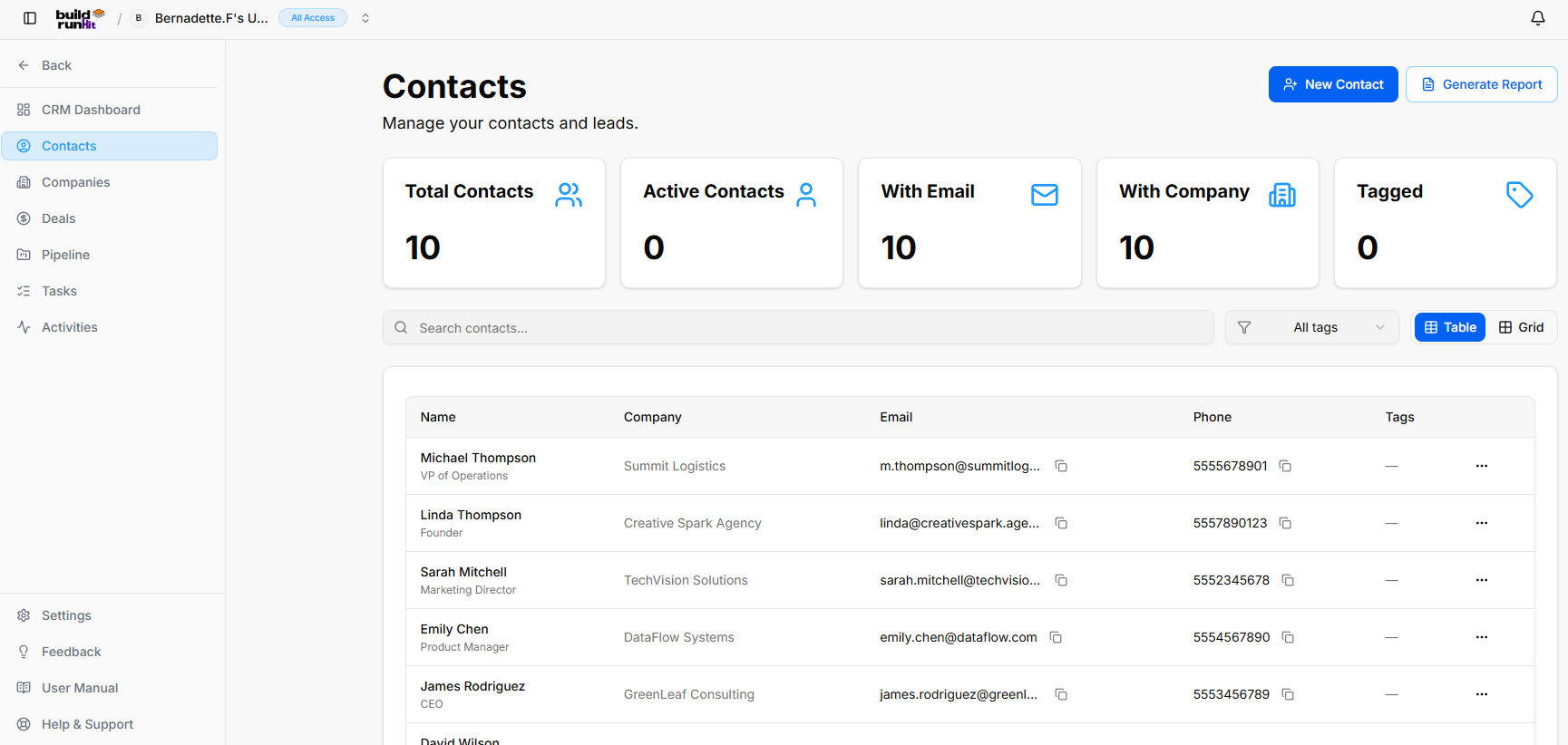This screenshot has width=1568, height=745.
Task: Open Help & Support
Action: [110, 724]
